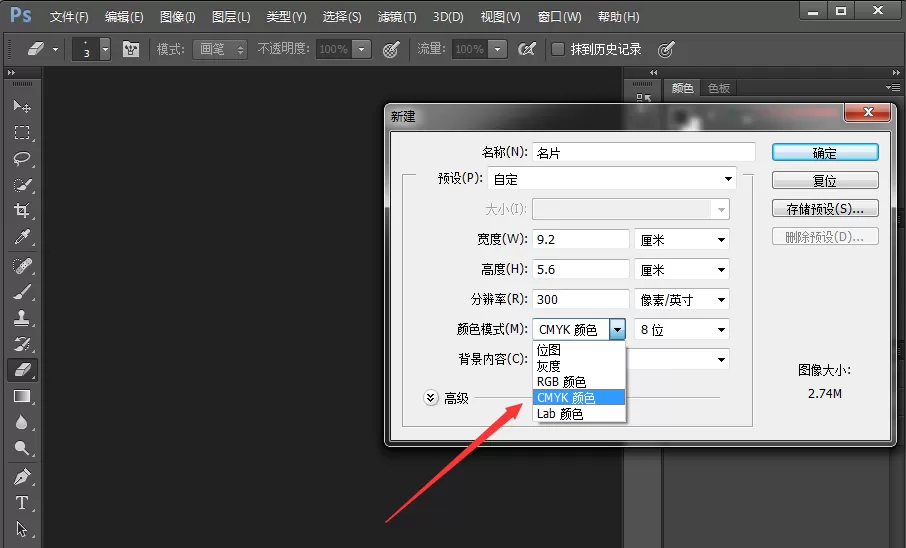Choose Grayscale color mode option
The image size is (906, 548).
pyautogui.click(x=578, y=366)
